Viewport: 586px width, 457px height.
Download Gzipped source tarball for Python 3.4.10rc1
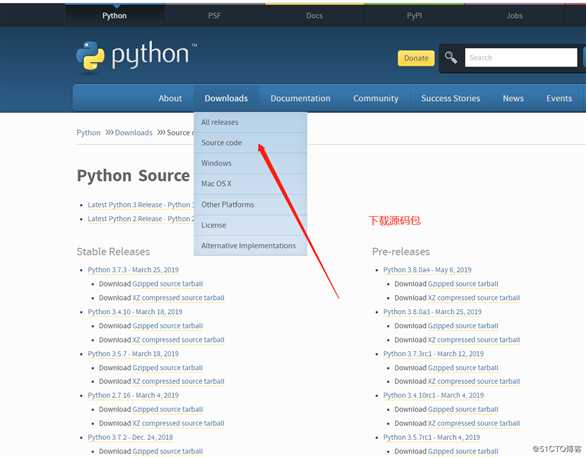(x=463, y=409)
